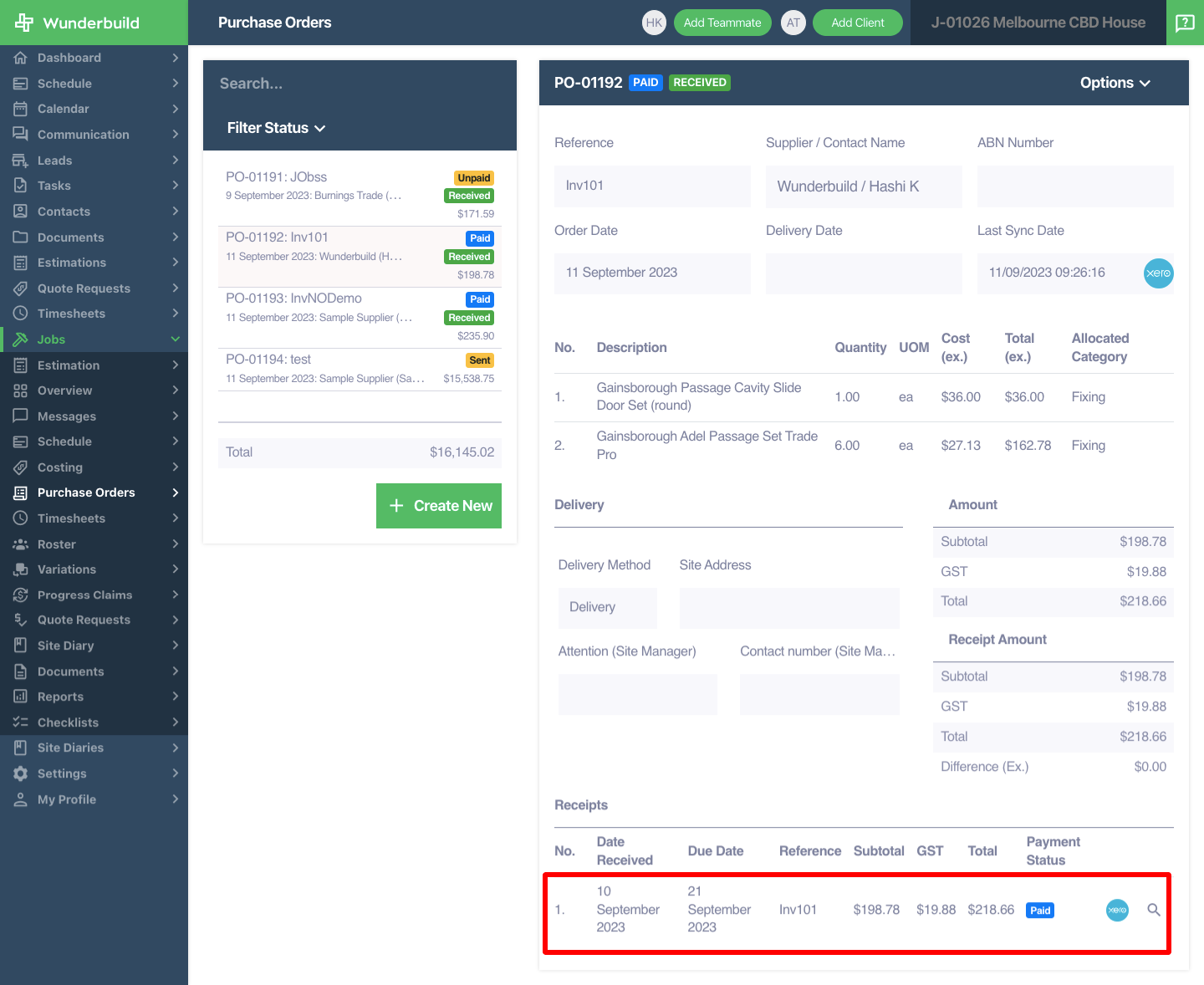
Task: Click the Xero icon in receipt row
Action: pyautogui.click(x=1117, y=910)
